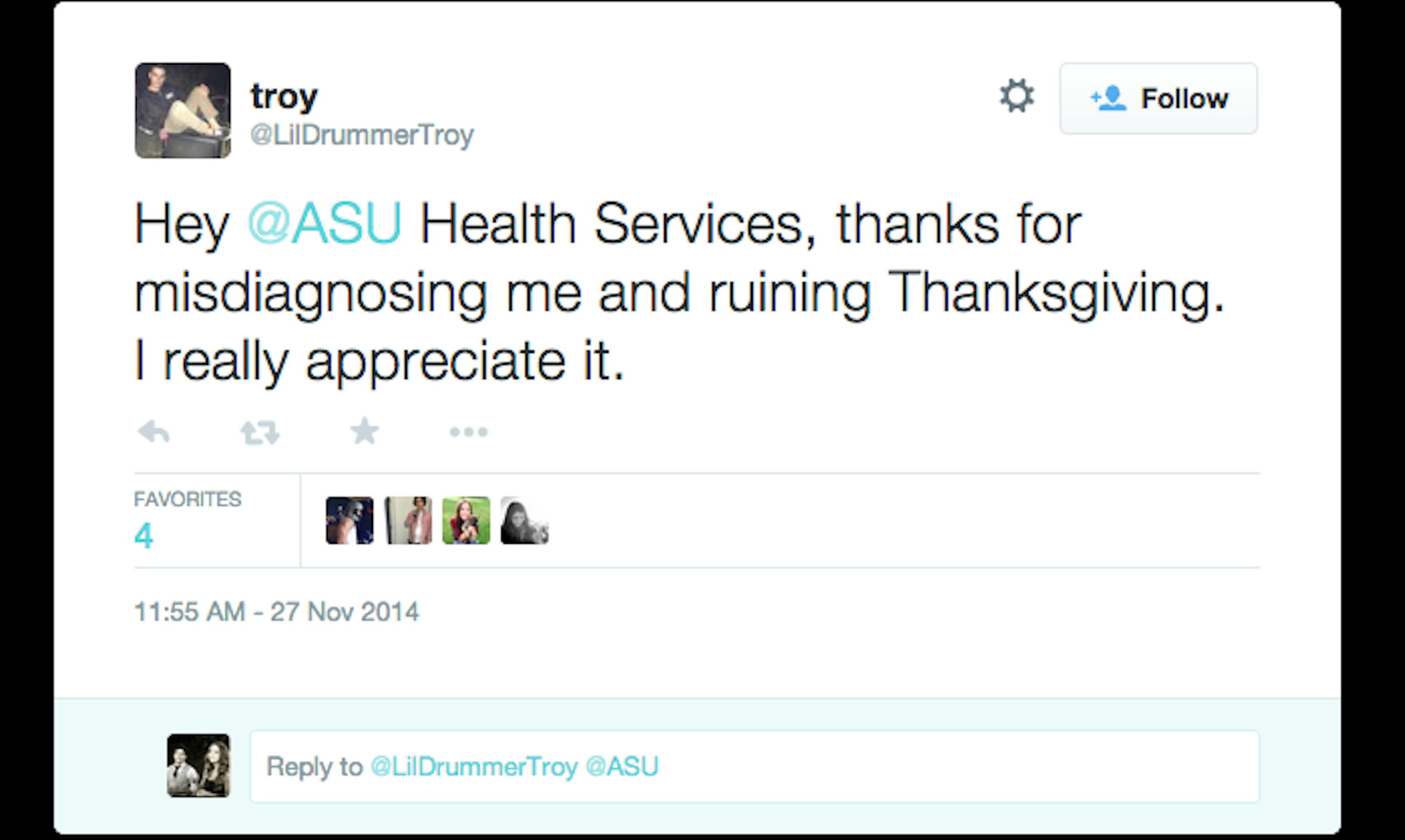Click the FAVORITES label
Image resolution: width=1405 pixels, height=840 pixels.
pos(188,499)
